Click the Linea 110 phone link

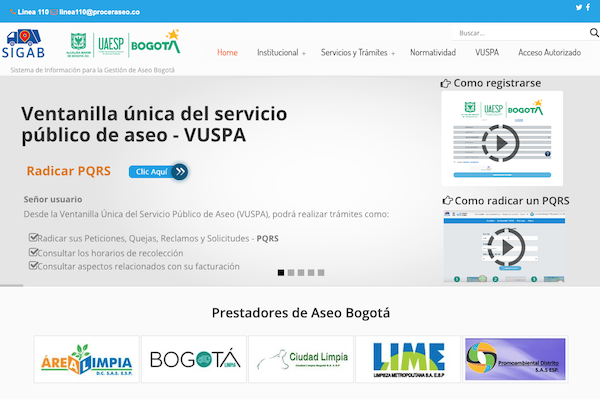tap(33, 12)
